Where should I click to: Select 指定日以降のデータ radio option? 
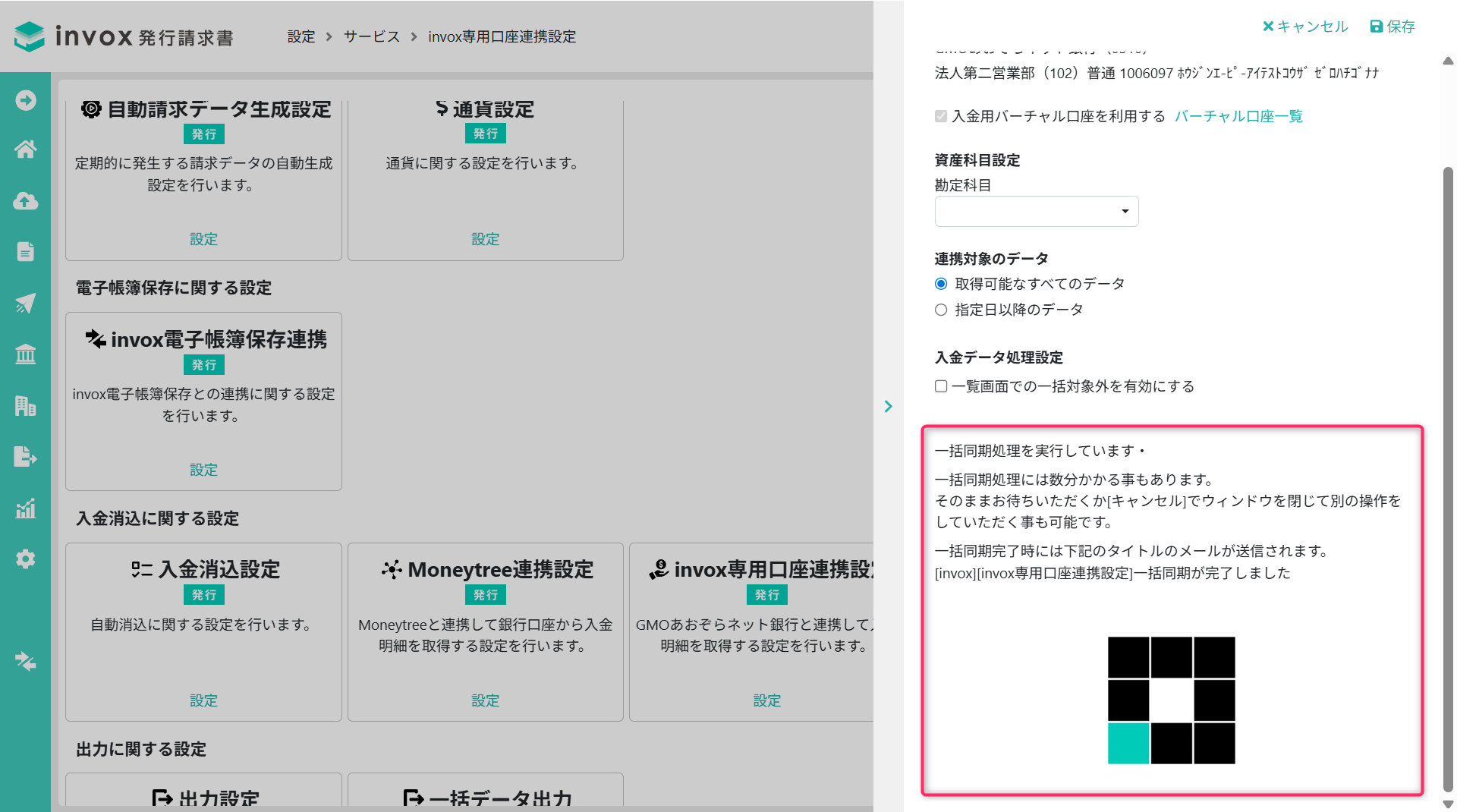click(x=941, y=310)
